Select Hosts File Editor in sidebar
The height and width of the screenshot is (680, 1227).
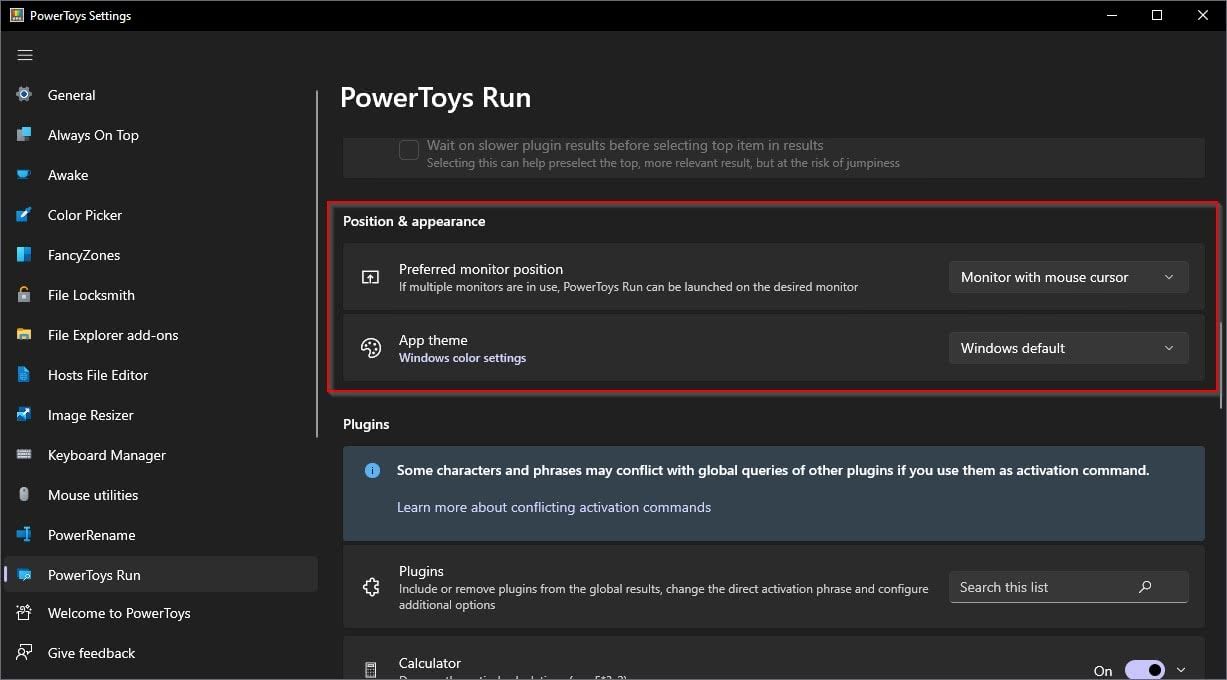point(97,375)
